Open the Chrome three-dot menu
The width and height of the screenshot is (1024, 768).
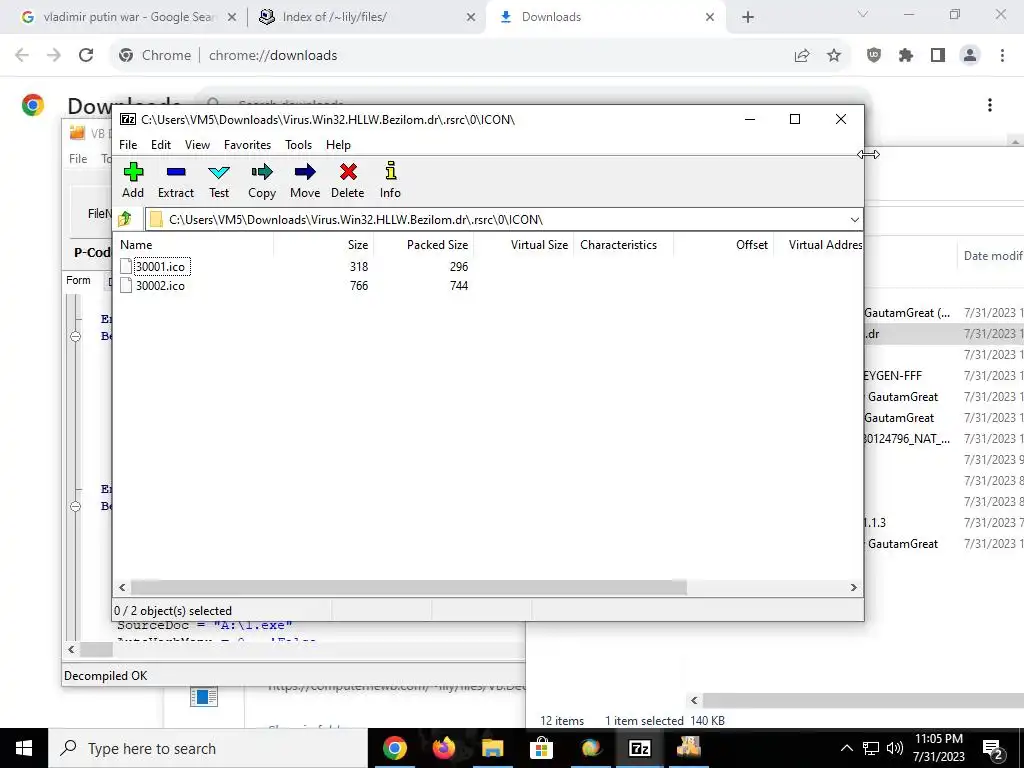tap(1002, 56)
